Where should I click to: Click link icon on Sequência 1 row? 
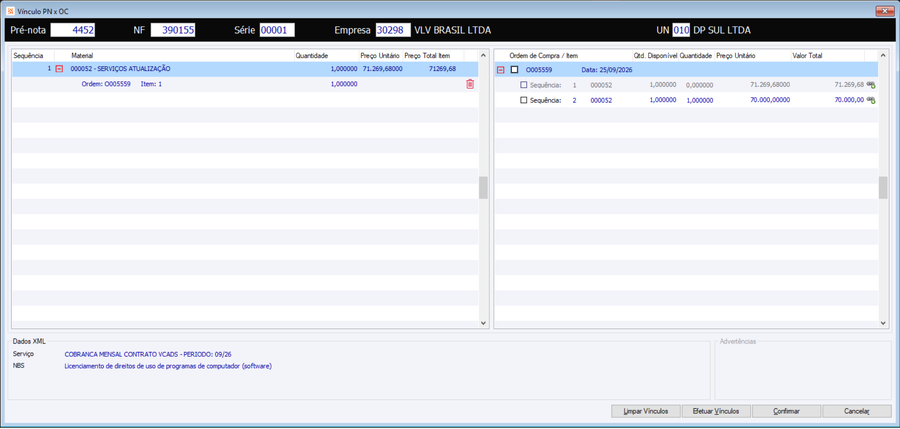(x=871, y=85)
